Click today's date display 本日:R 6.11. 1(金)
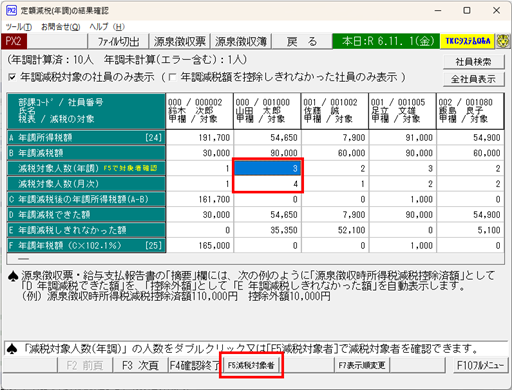The height and width of the screenshot is (390, 512). tap(386, 41)
